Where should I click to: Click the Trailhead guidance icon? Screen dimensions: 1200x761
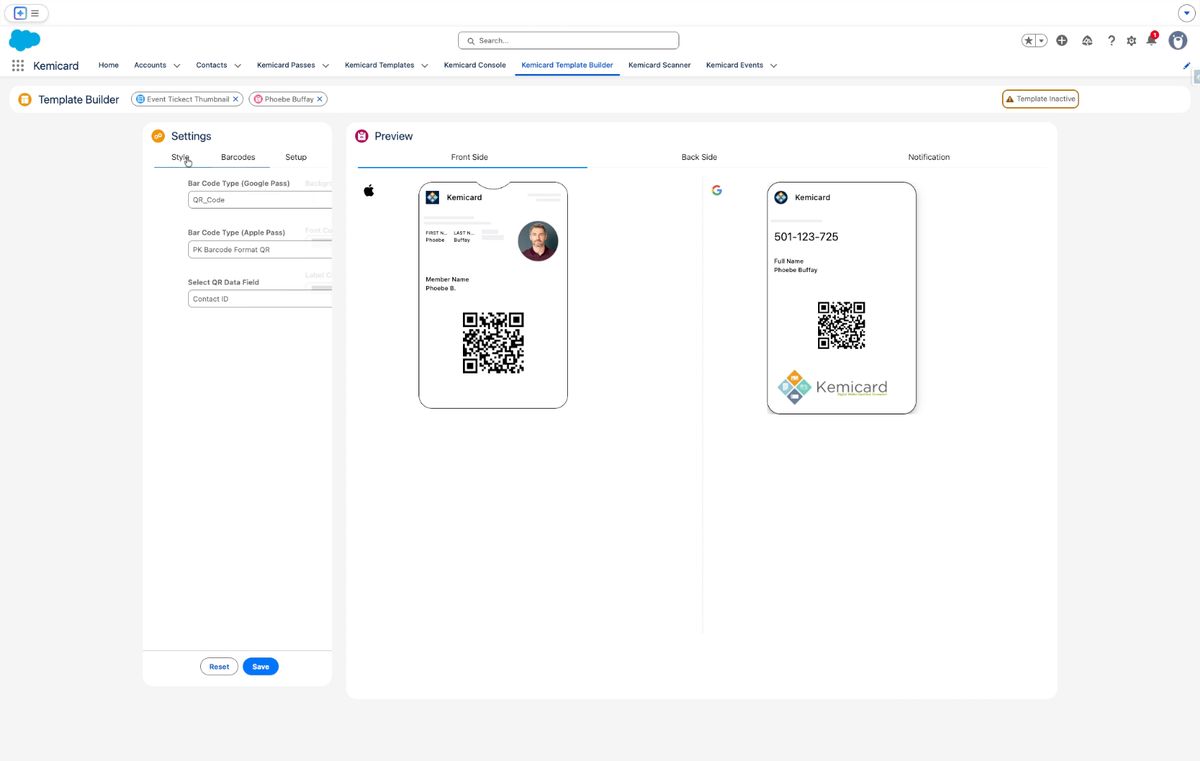[1087, 40]
